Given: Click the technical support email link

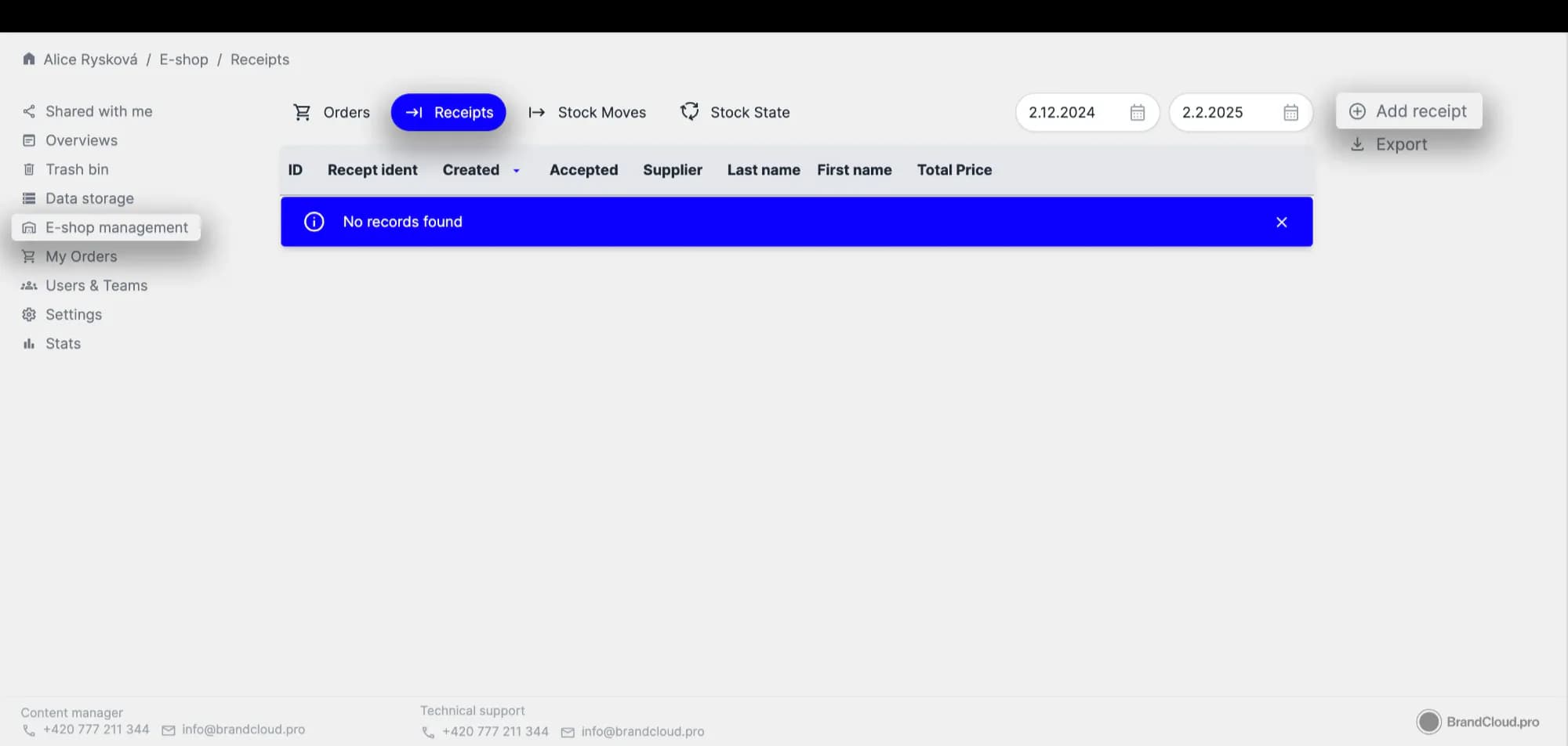Looking at the screenshot, I should (x=642, y=732).
